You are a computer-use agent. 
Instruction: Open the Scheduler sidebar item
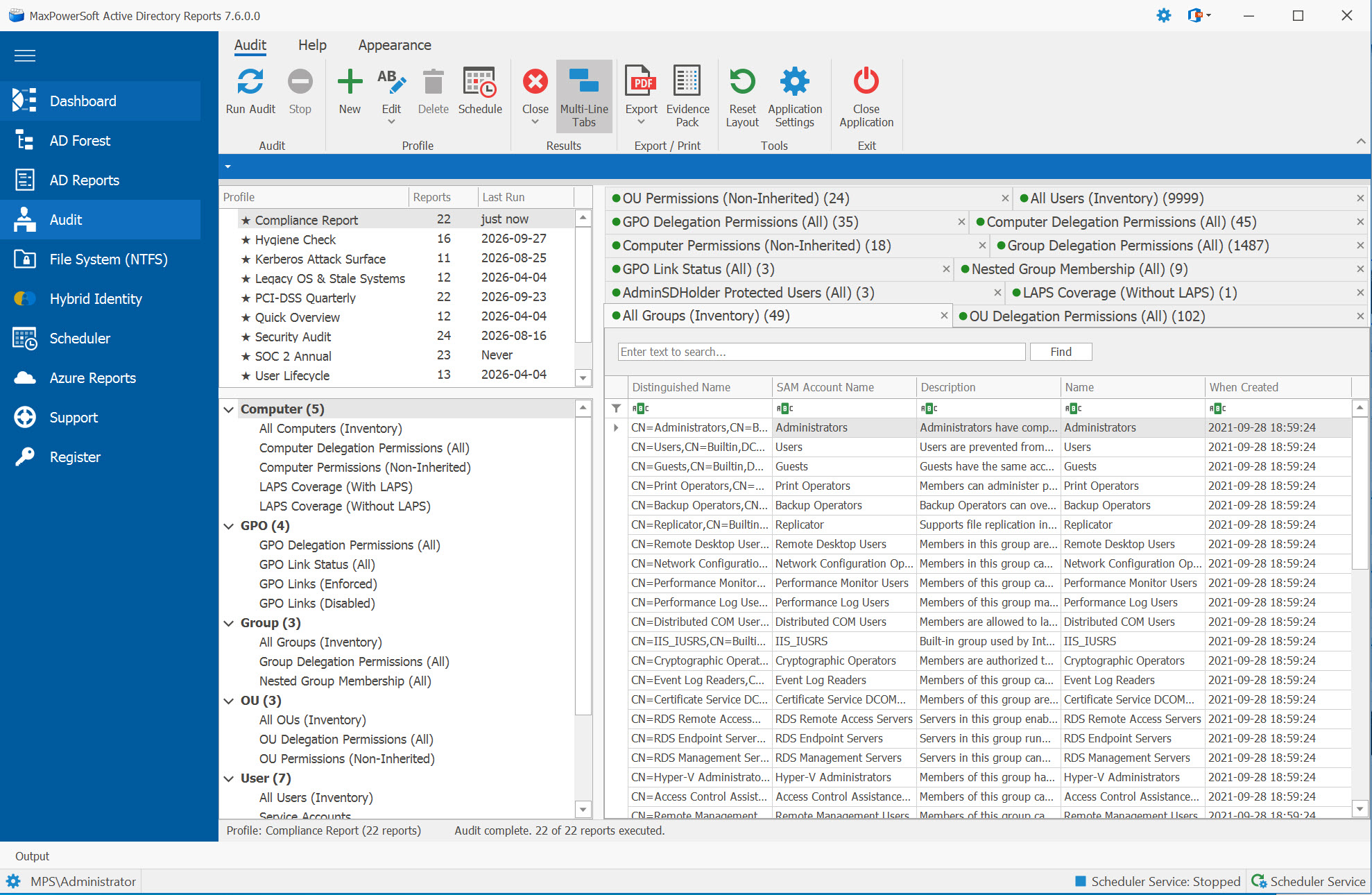coord(101,339)
